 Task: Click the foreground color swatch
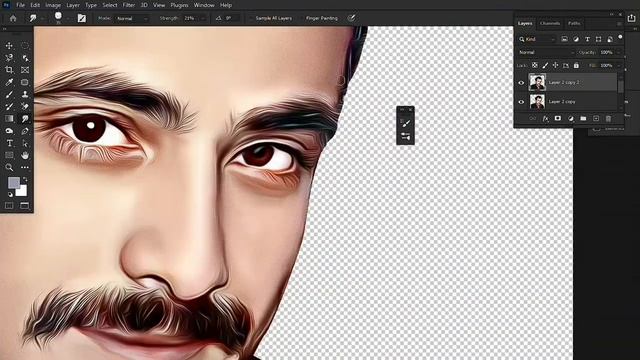(13, 182)
